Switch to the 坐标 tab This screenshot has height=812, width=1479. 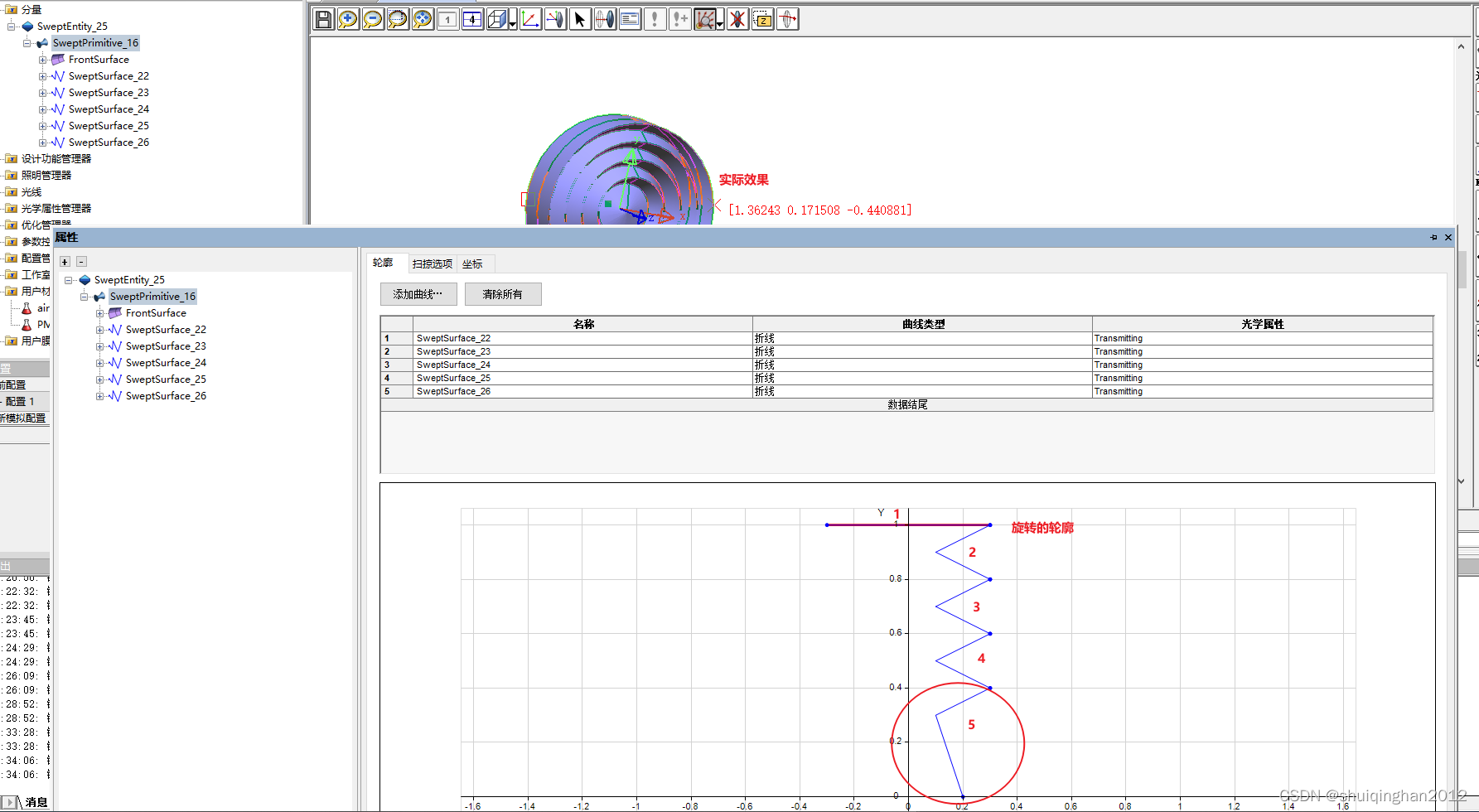tap(472, 264)
